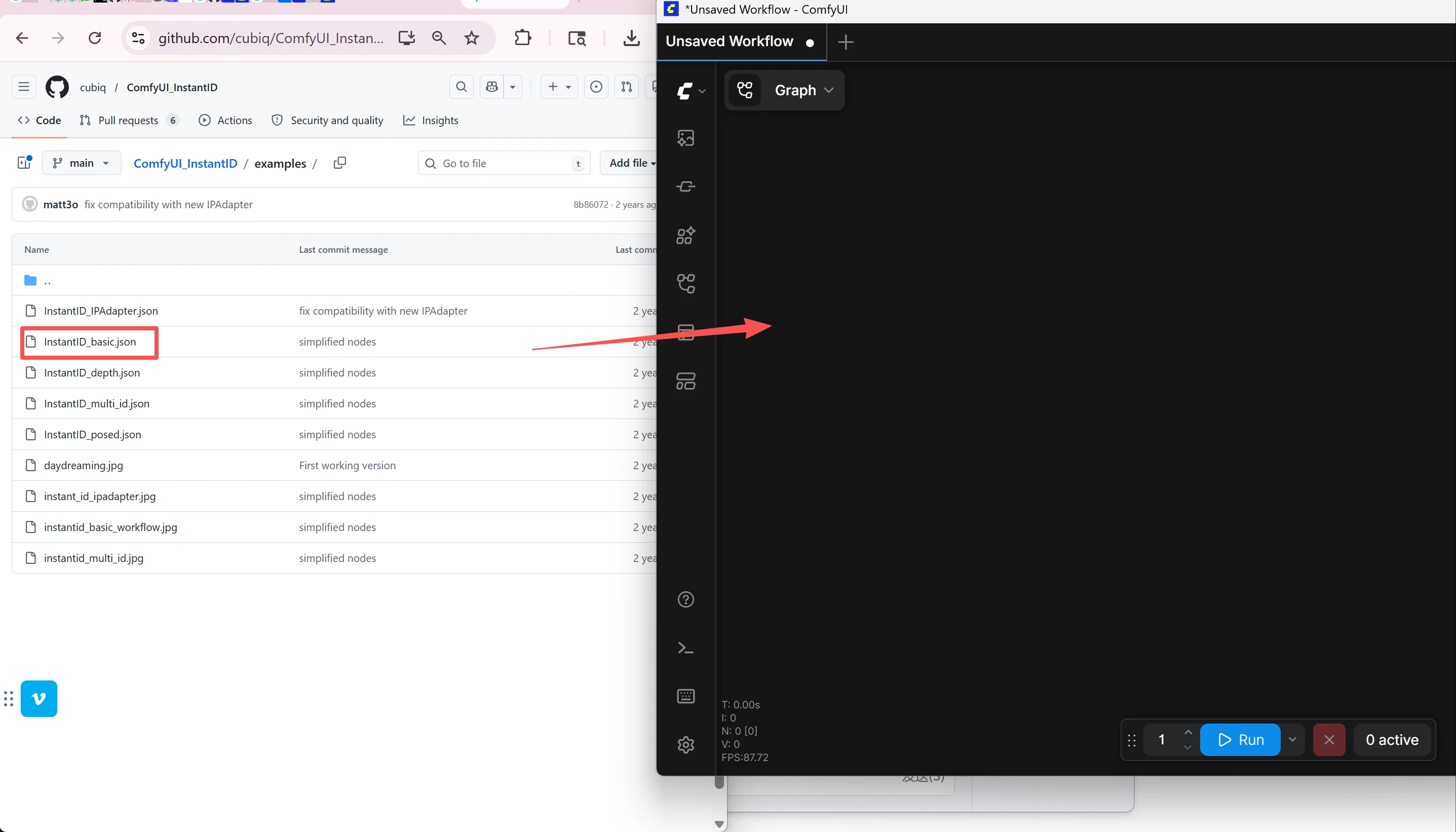Click the Go to file search field
1456x832 pixels.
[503, 163]
